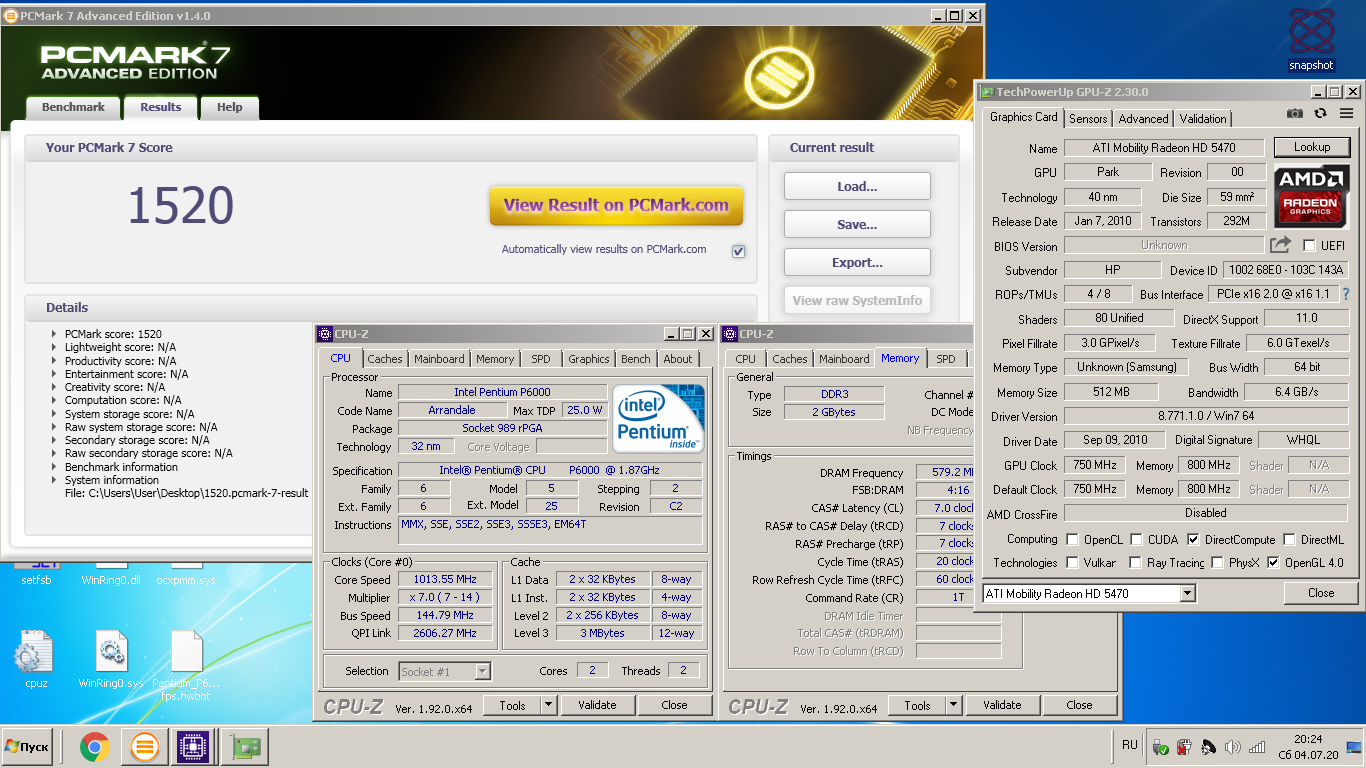This screenshot has height=768, width=1366.
Task: Click the Start (Пуск) button
Action: [27, 747]
